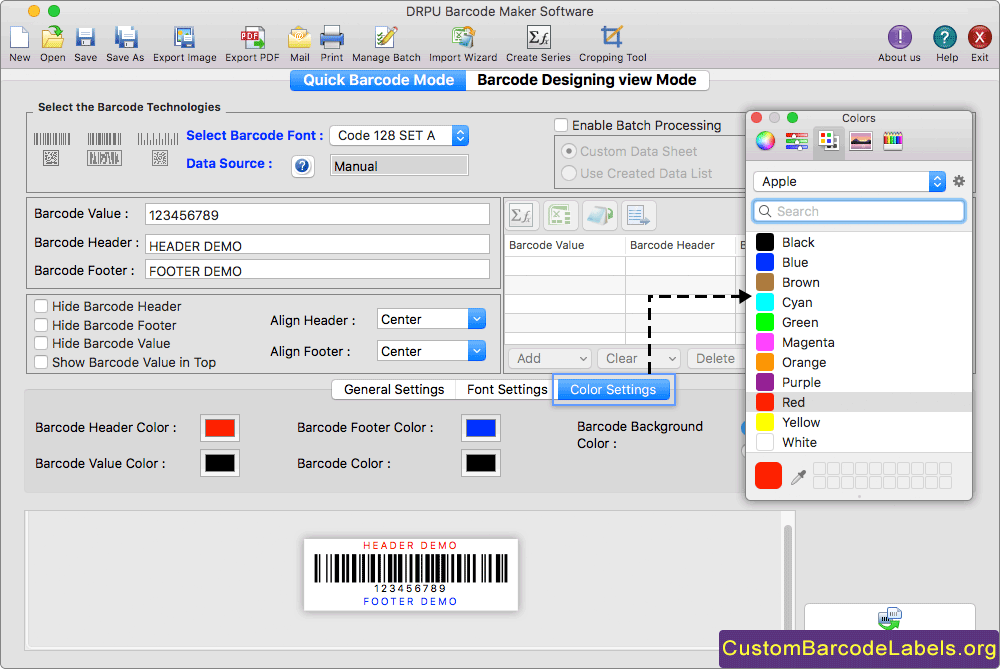Check Show Barcode Value in Top
Image resolution: width=1000 pixels, height=669 pixels.
tap(41, 362)
